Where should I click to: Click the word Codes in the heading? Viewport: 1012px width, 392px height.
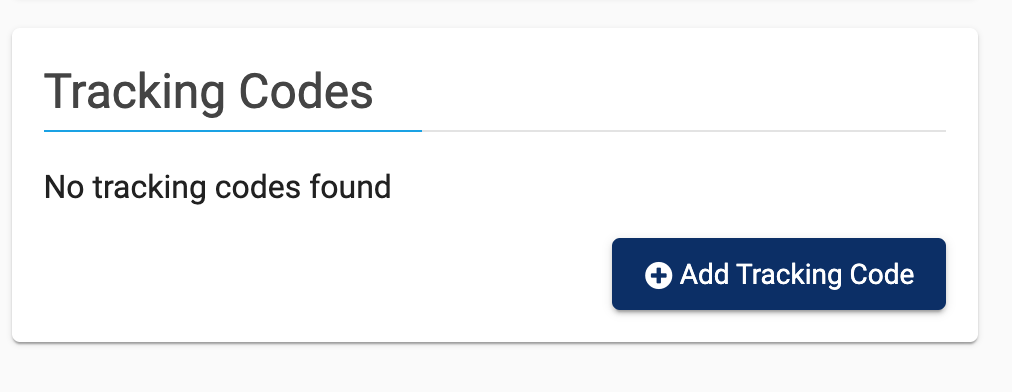pyautogui.click(x=306, y=92)
